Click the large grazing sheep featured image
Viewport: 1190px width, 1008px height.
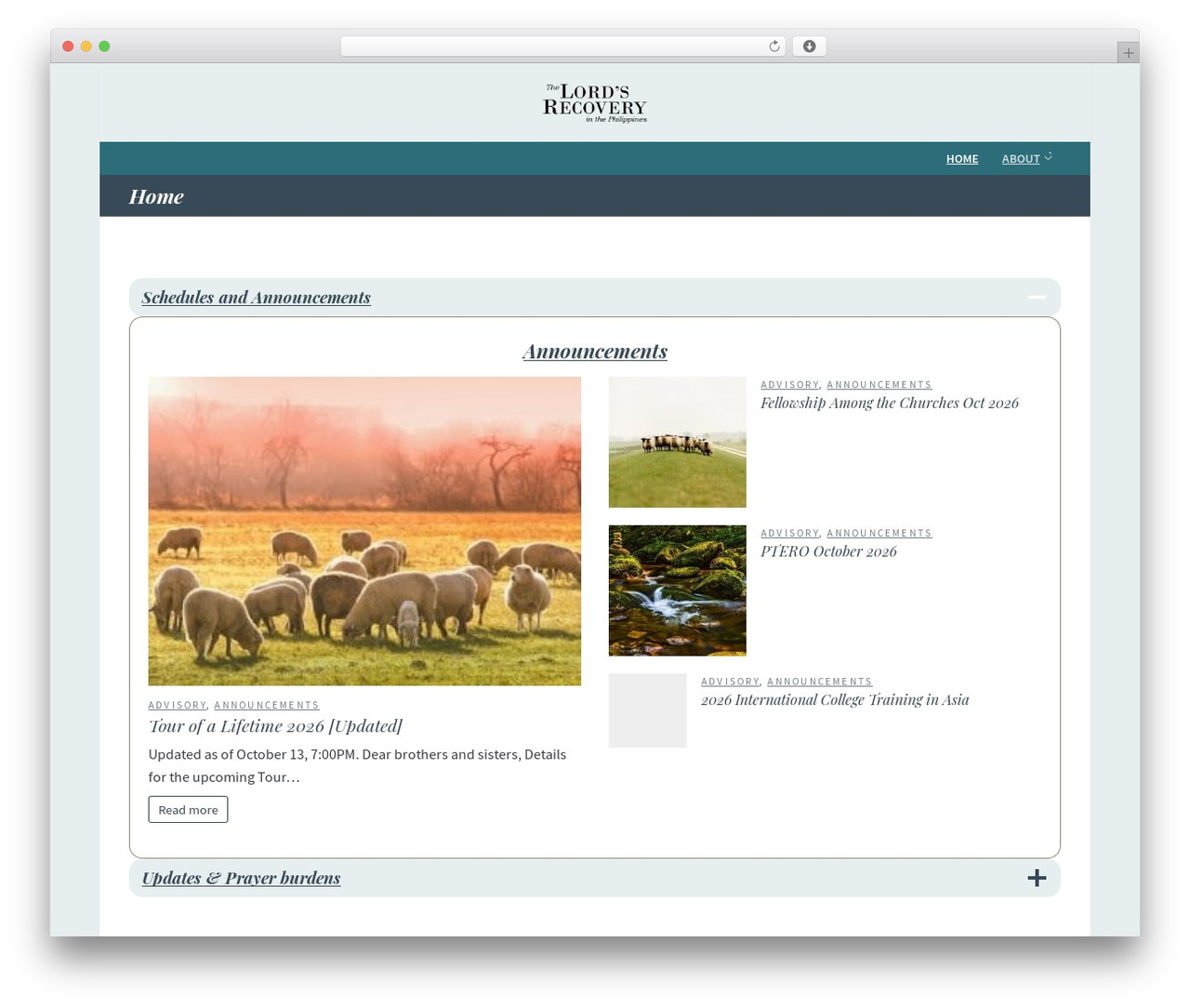click(x=364, y=531)
